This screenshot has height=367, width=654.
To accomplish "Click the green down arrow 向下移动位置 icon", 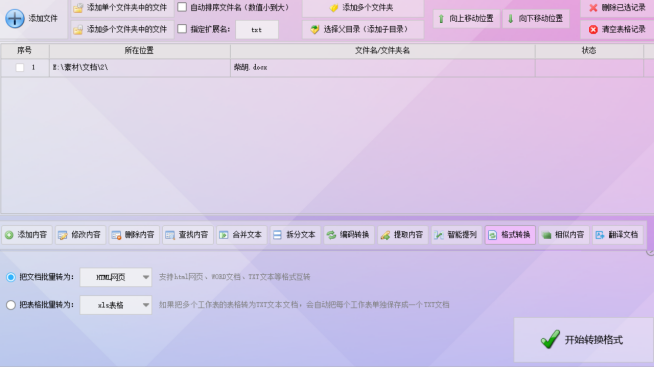I will (x=511, y=19).
